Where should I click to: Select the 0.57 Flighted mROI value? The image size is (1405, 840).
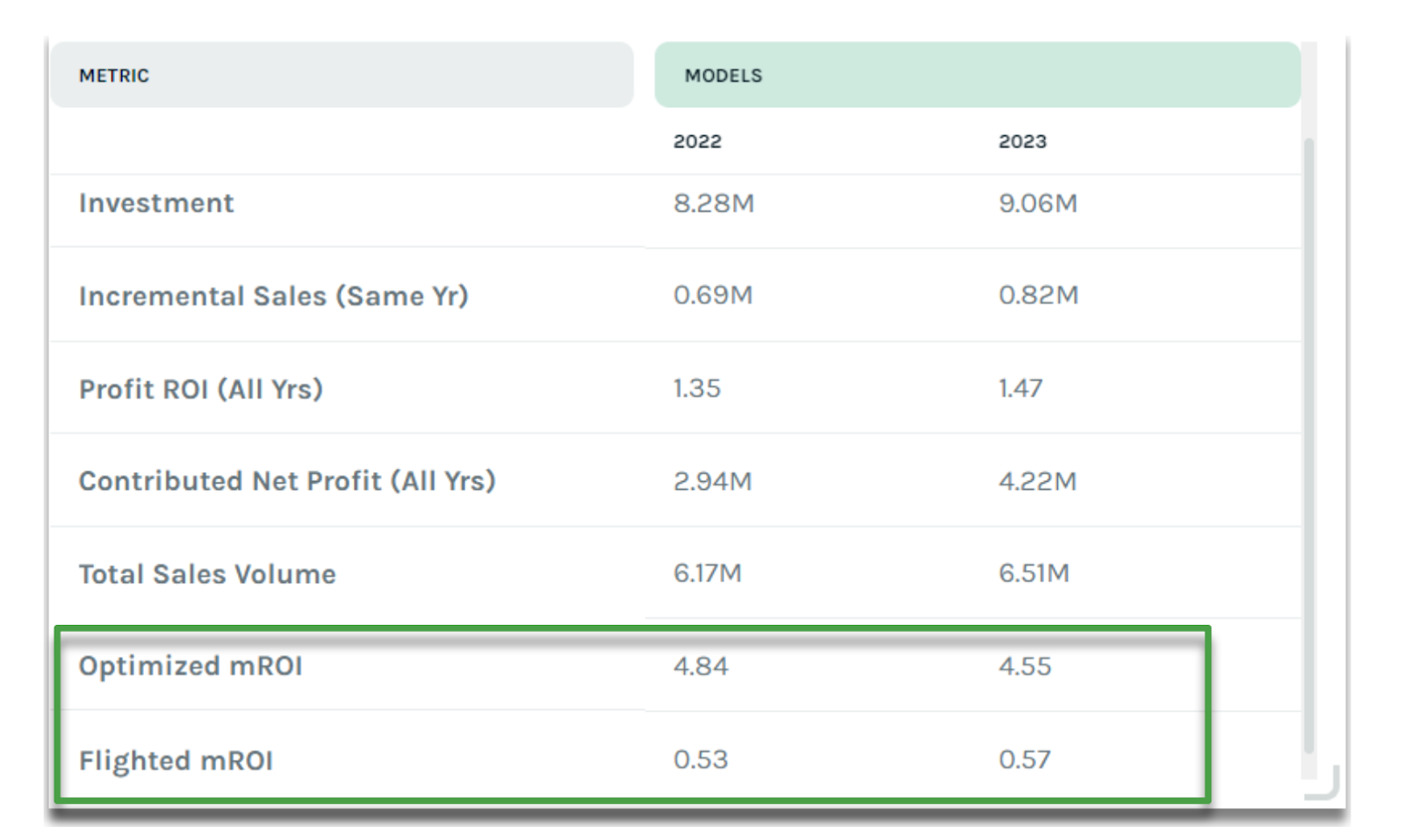[1024, 759]
